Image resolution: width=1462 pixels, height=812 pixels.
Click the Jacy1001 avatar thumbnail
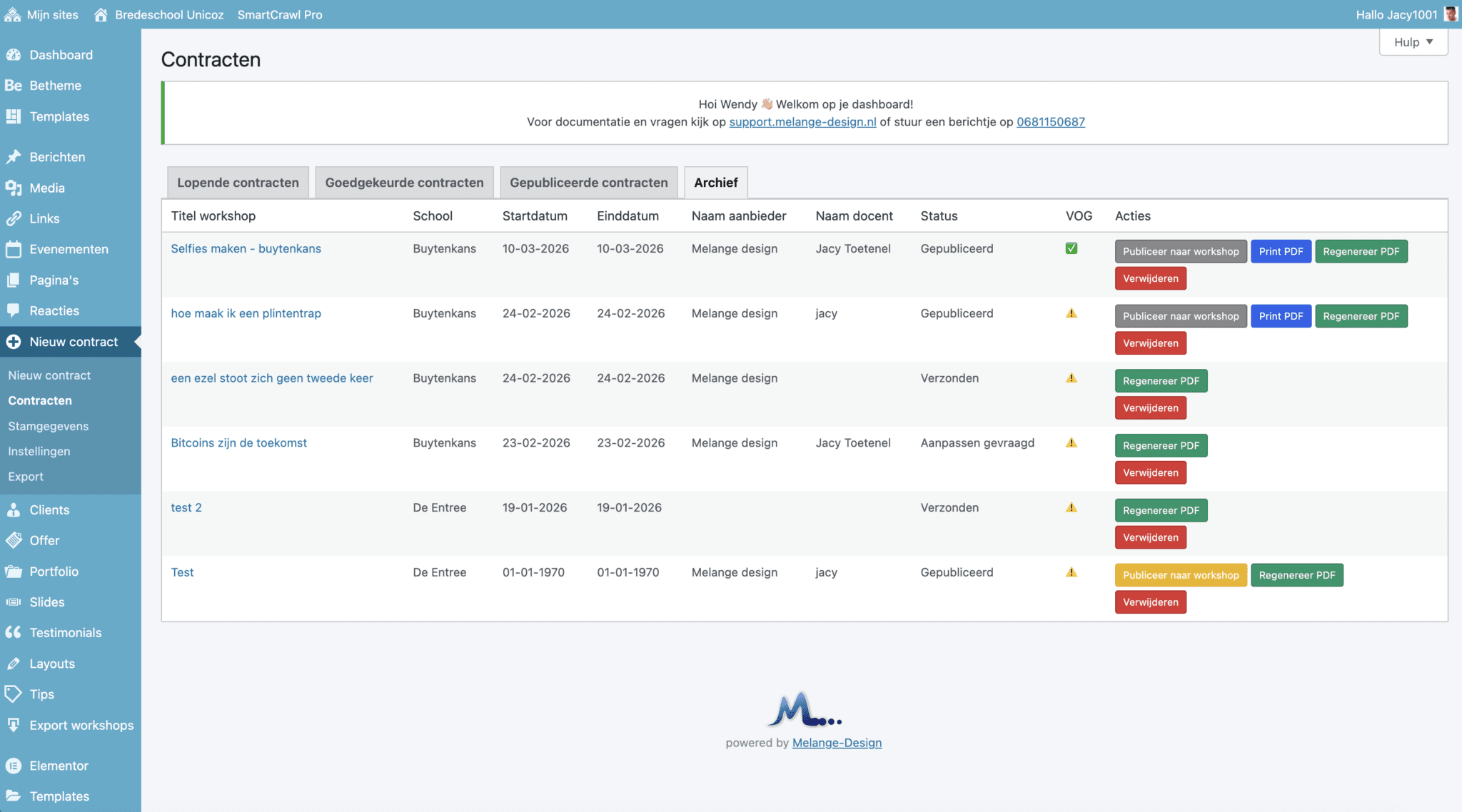tap(1450, 14)
